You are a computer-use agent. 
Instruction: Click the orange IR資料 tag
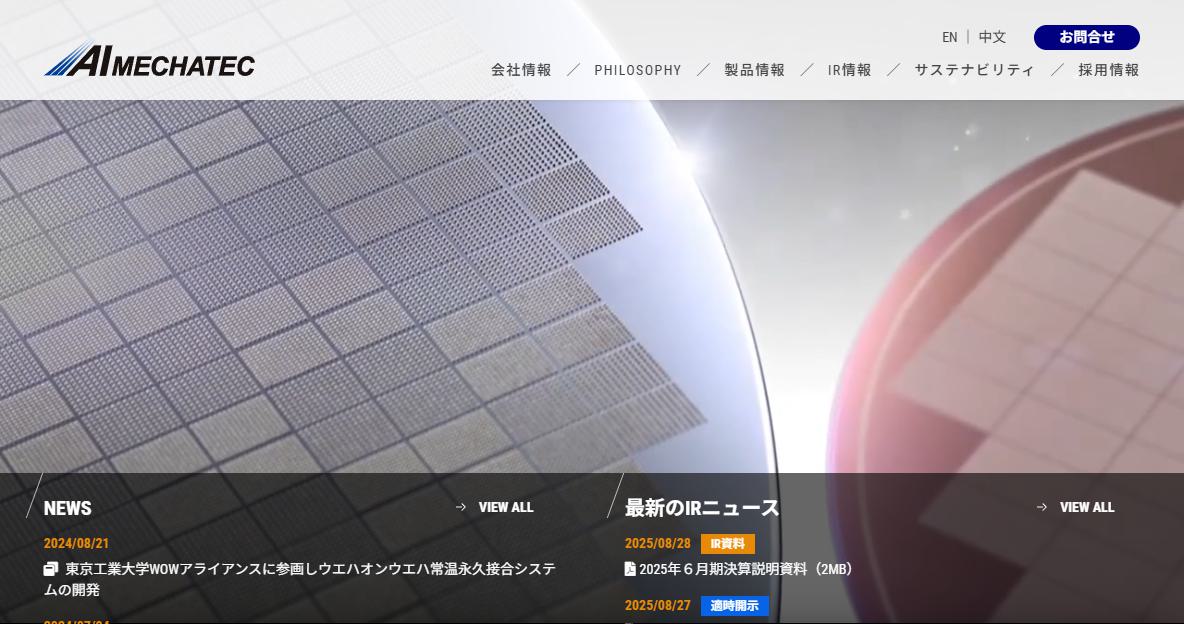728,544
